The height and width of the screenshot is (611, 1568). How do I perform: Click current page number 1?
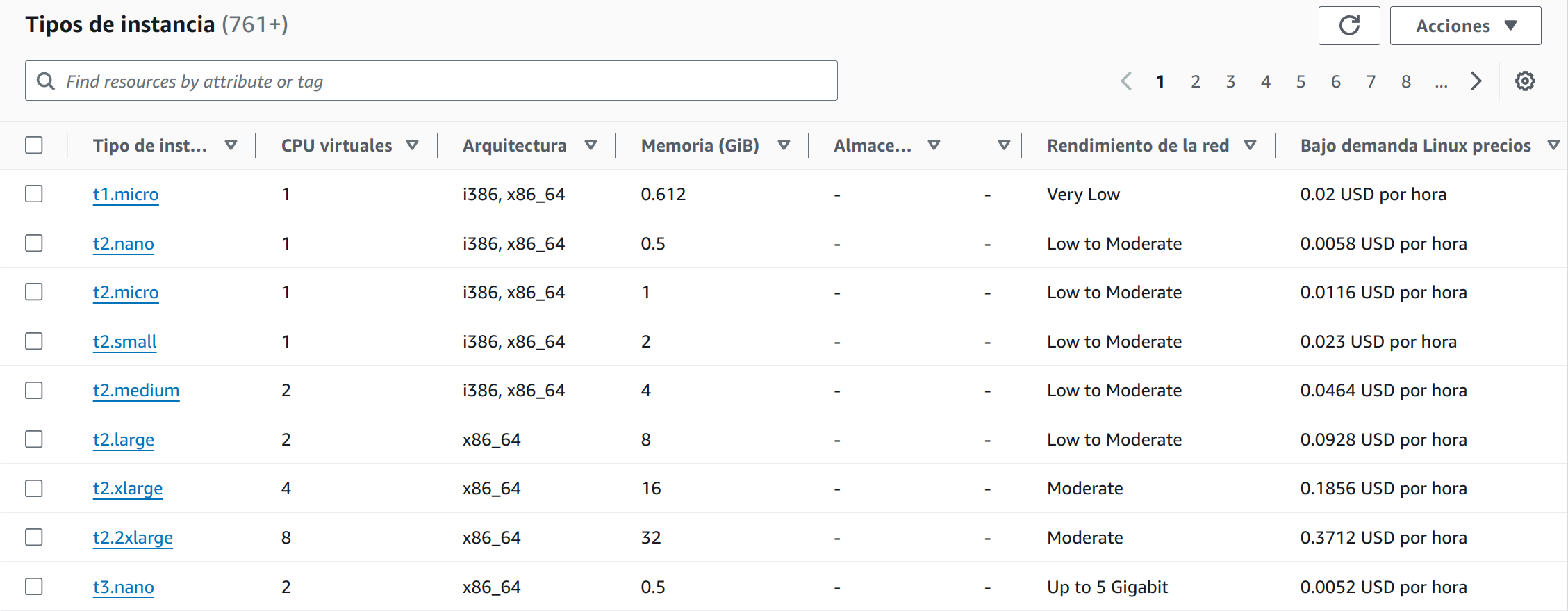(1160, 81)
